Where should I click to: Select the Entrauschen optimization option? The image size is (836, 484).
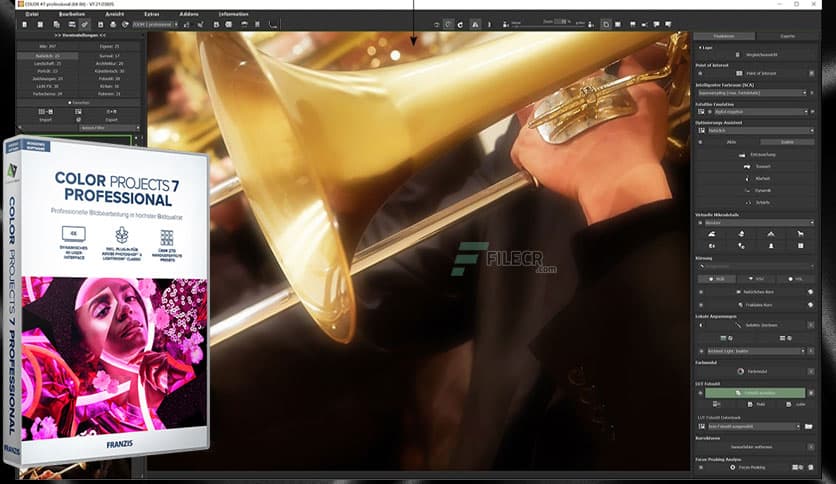point(757,155)
